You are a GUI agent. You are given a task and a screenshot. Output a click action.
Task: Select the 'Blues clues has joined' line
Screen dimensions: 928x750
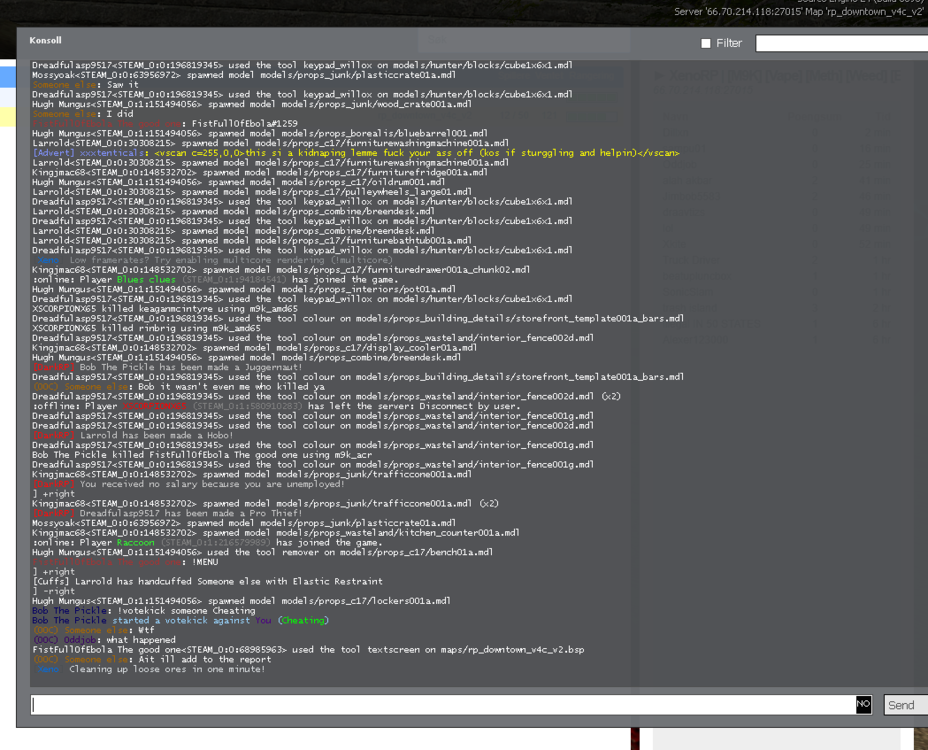(200, 280)
